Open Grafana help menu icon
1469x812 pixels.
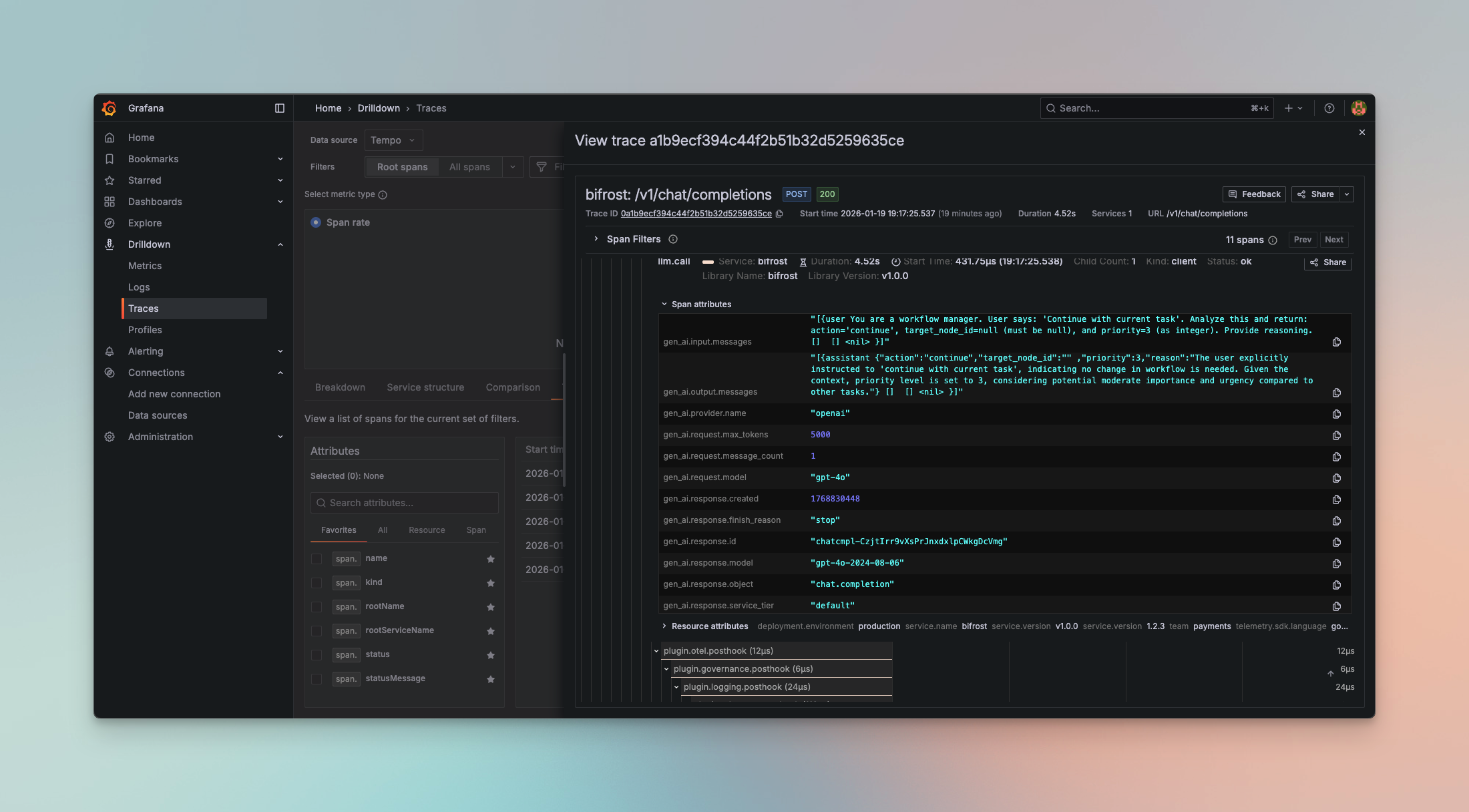click(x=1329, y=108)
